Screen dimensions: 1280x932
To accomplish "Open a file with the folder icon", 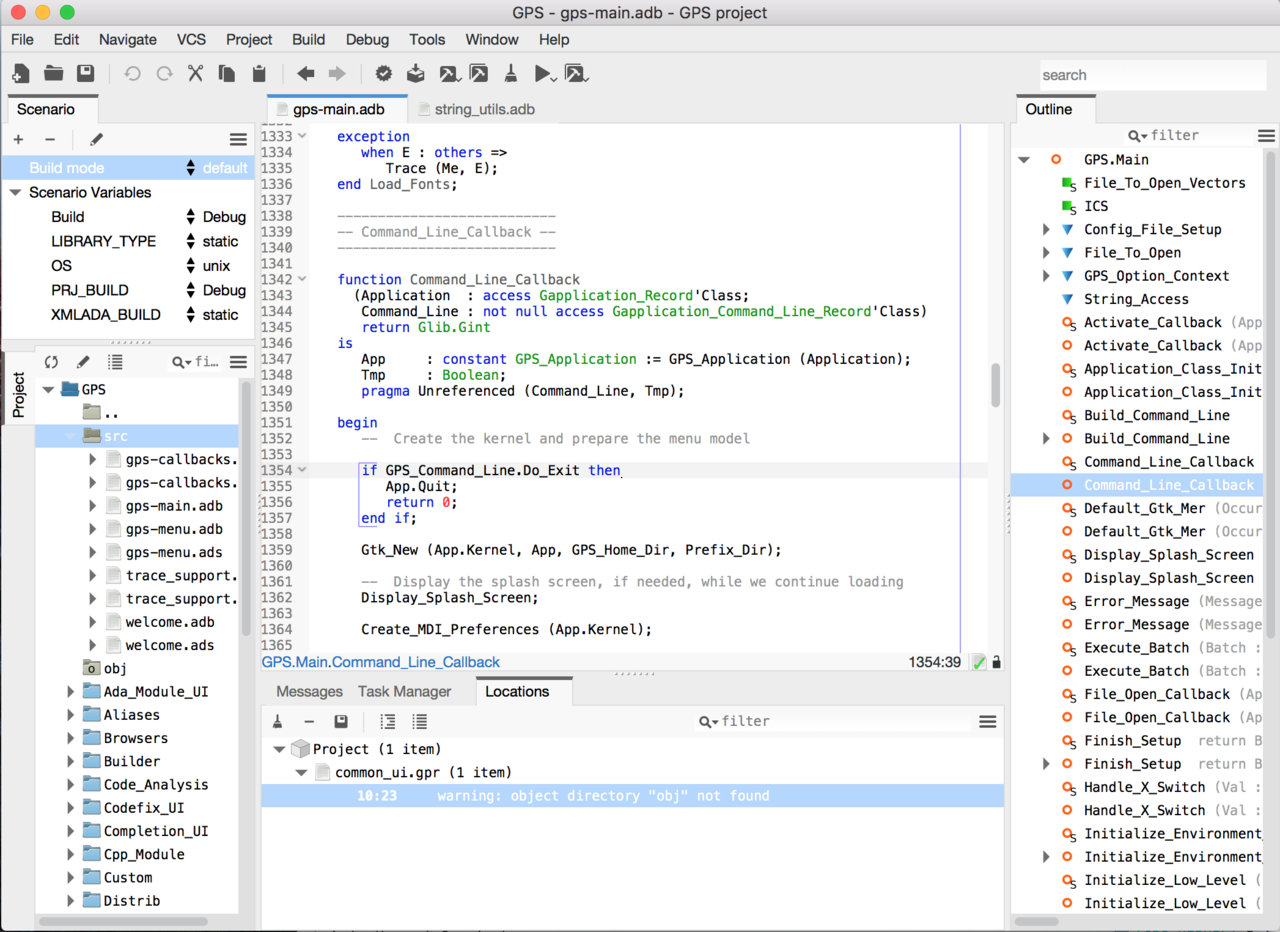I will [x=53, y=74].
